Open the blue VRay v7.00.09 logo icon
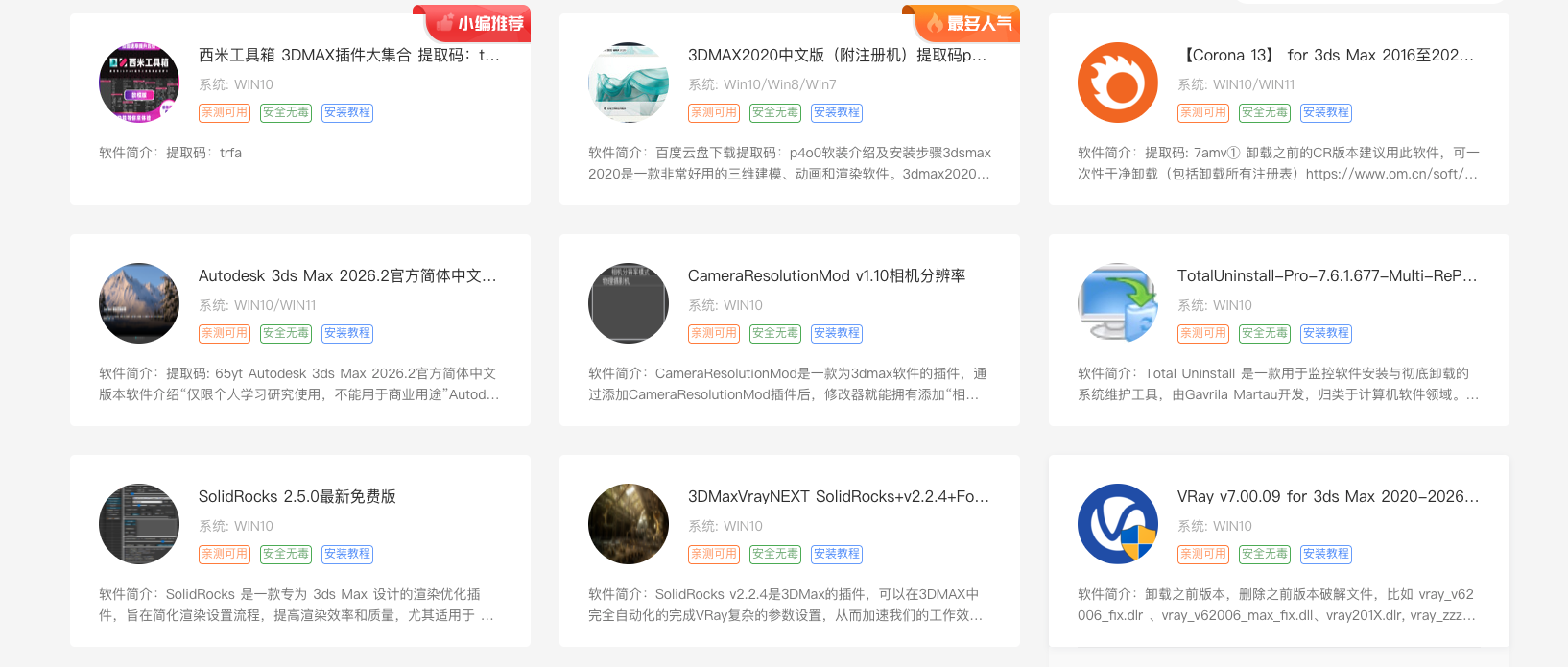The height and width of the screenshot is (667, 1568). pos(1118,524)
